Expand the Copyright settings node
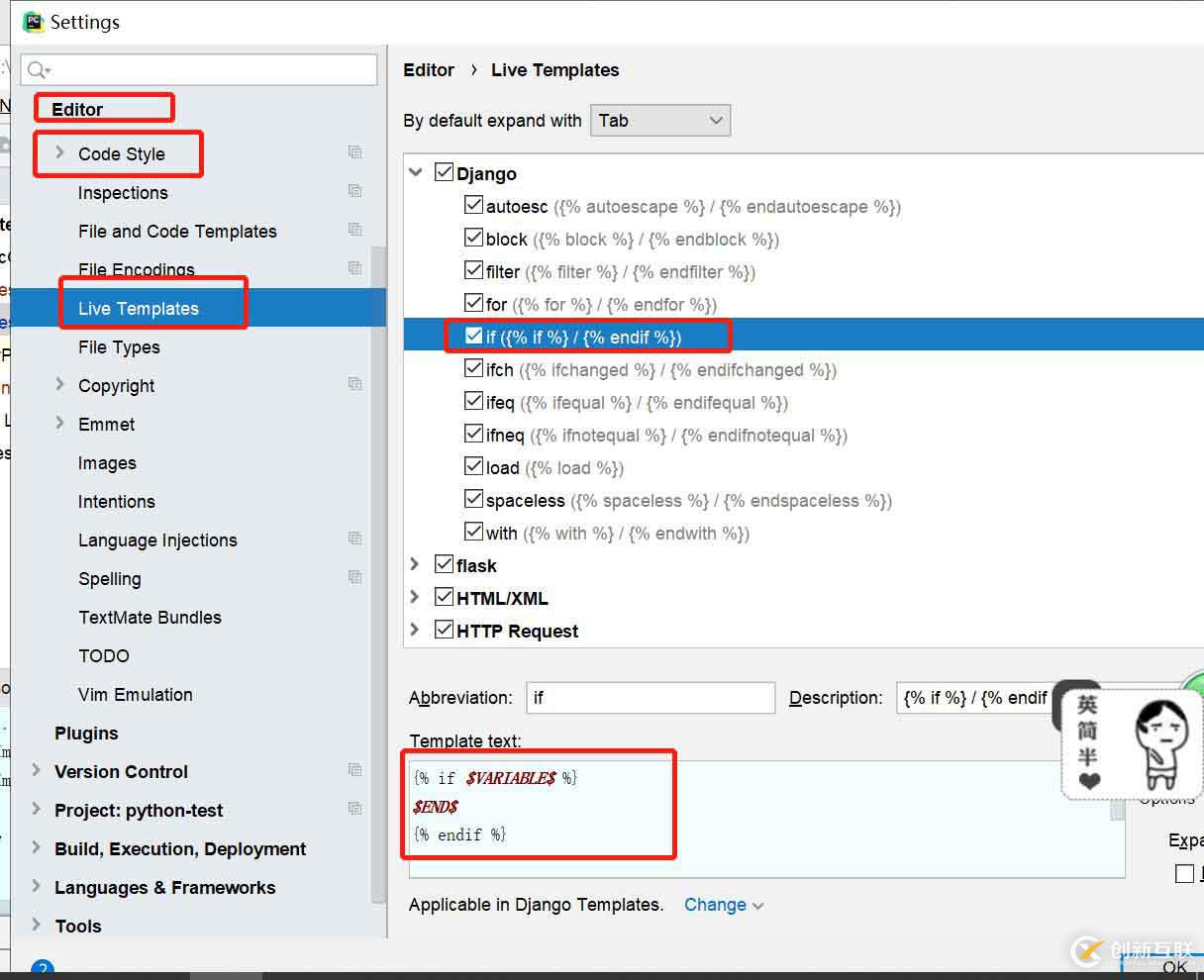 tap(59, 384)
